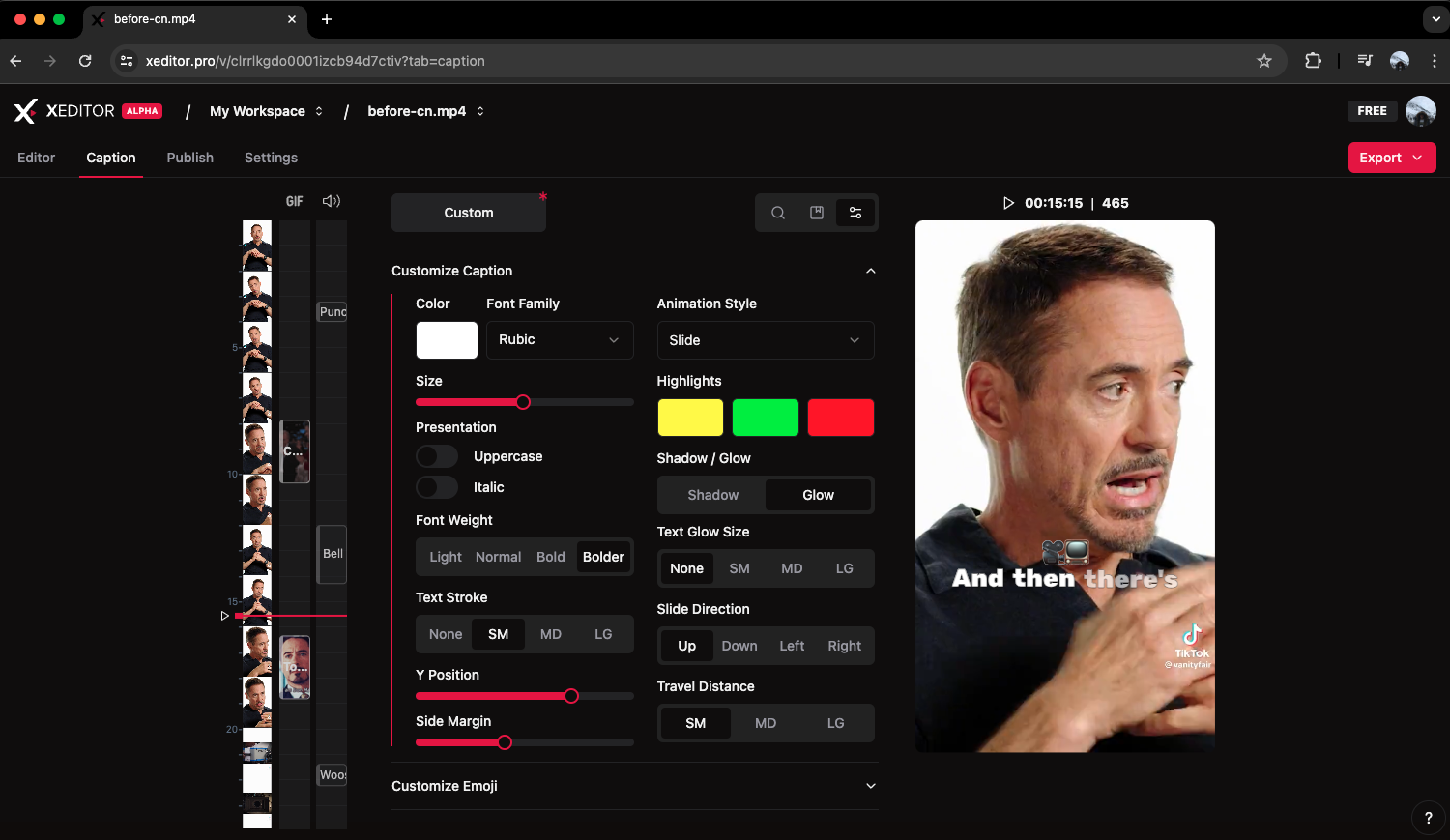This screenshot has height=840, width=1450.
Task: Open the Chrome three-dot menu
Action: pyautogui.click(x=1434, y=61)
